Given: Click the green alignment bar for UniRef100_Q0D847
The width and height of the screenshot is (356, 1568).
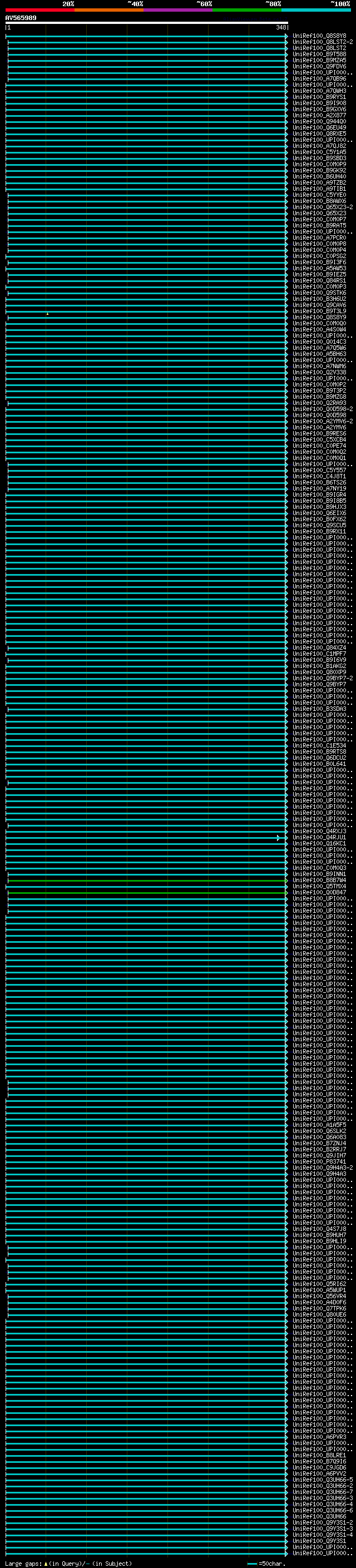Looking at the screenshot, I should [x=147, y=892].
